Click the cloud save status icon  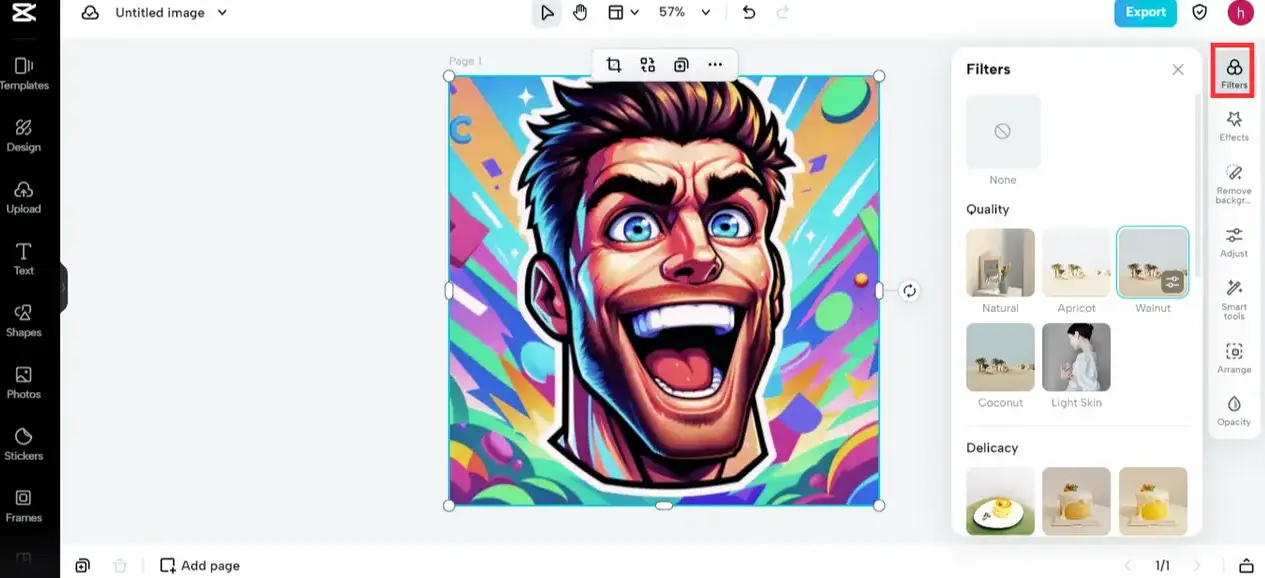90,13
